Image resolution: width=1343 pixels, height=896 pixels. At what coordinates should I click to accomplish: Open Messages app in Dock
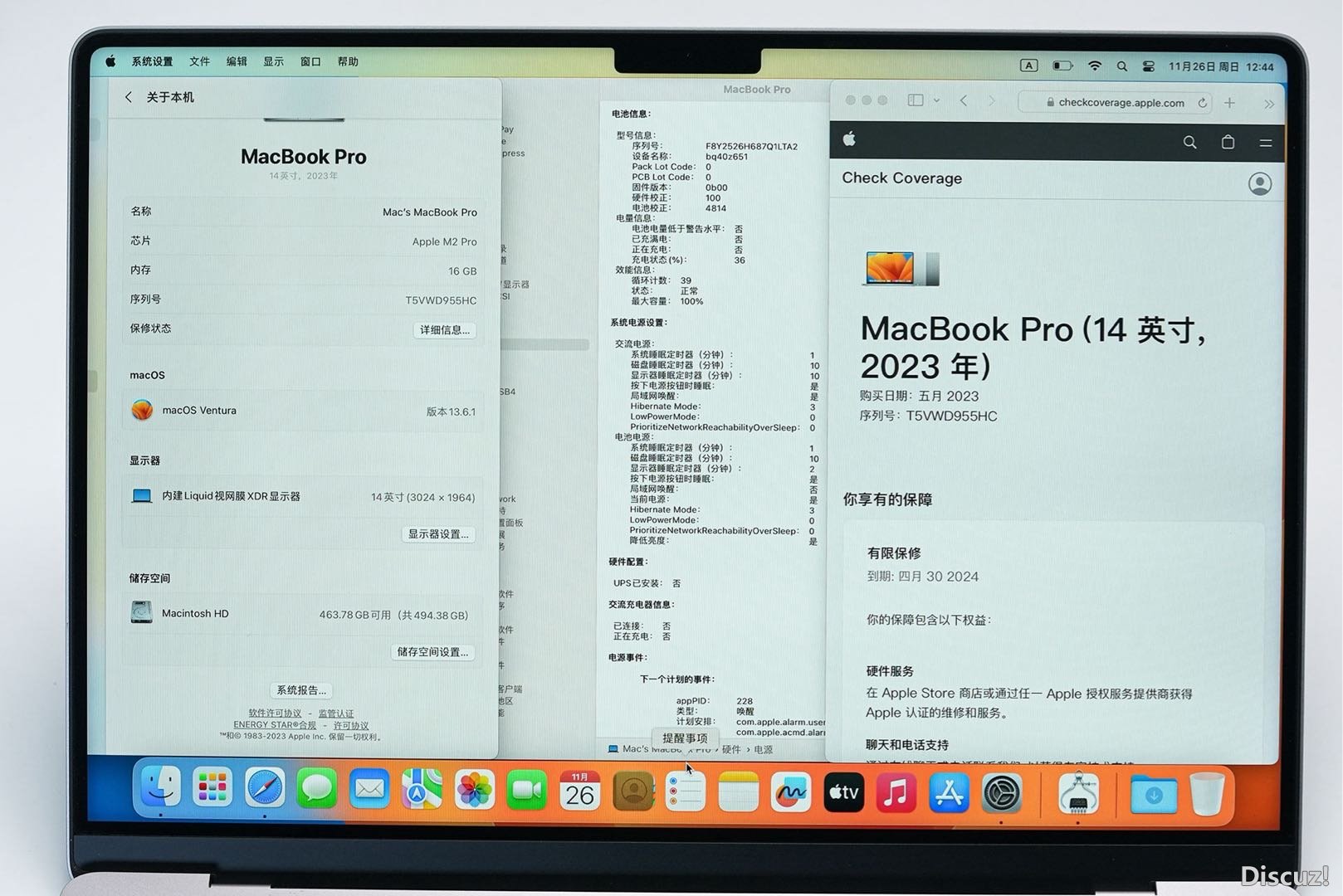click(317, 788)
